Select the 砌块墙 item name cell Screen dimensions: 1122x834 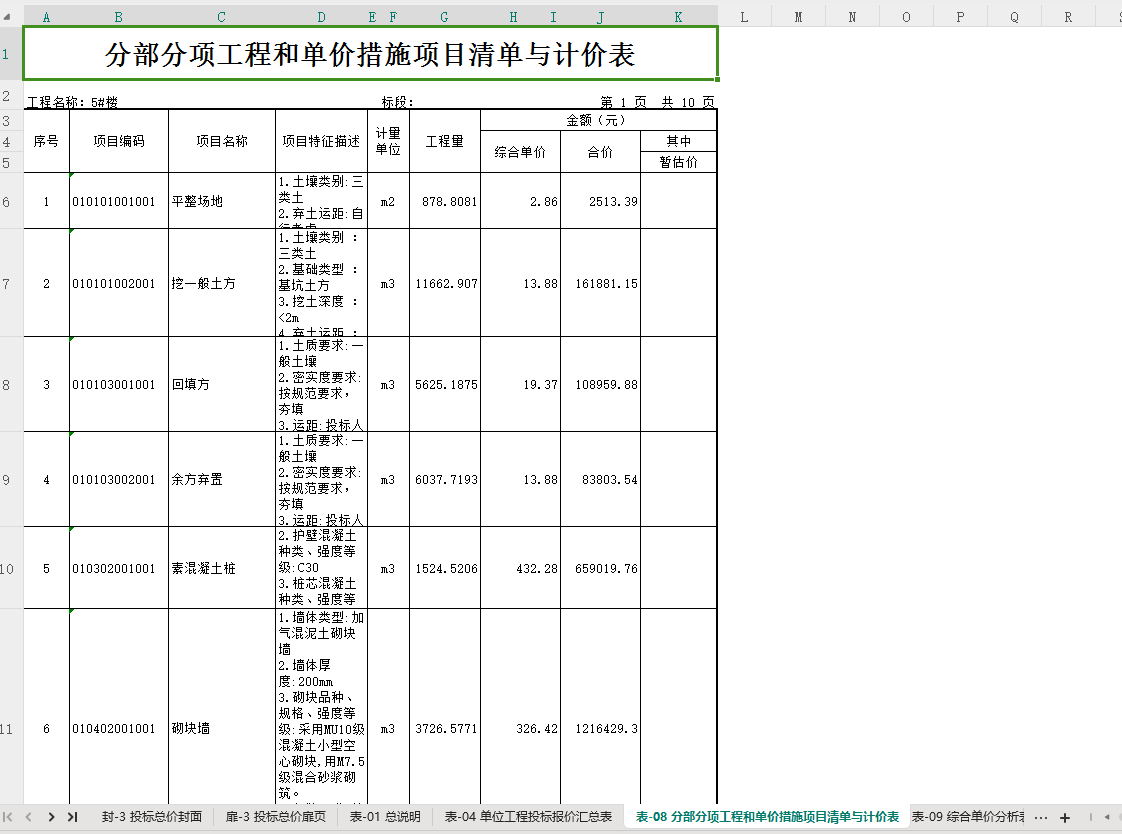click(x=222, y=729)
